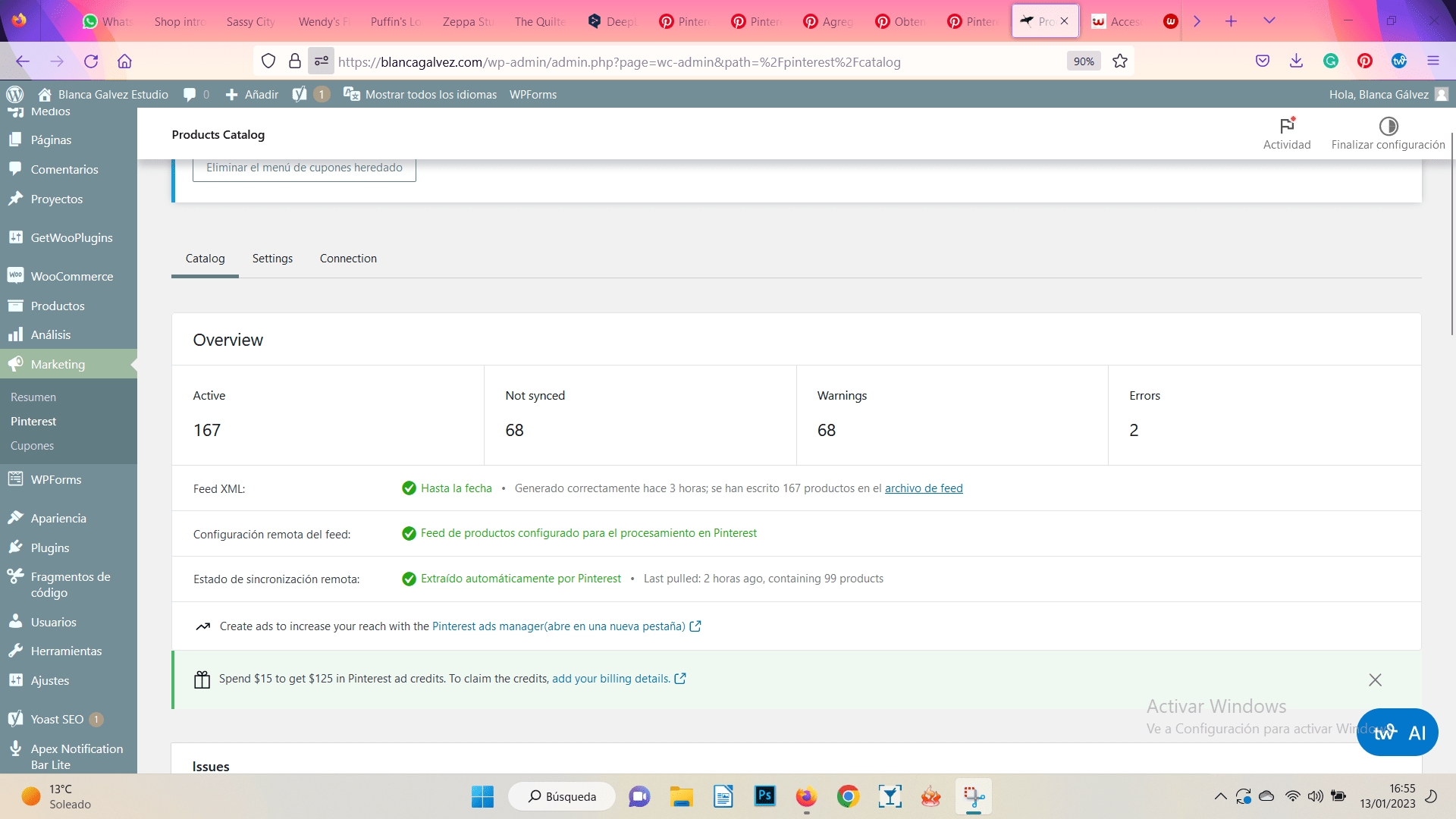Open Windows Start menu
The width and height of the screenshot is (1456, 819).
click(482, 796)
